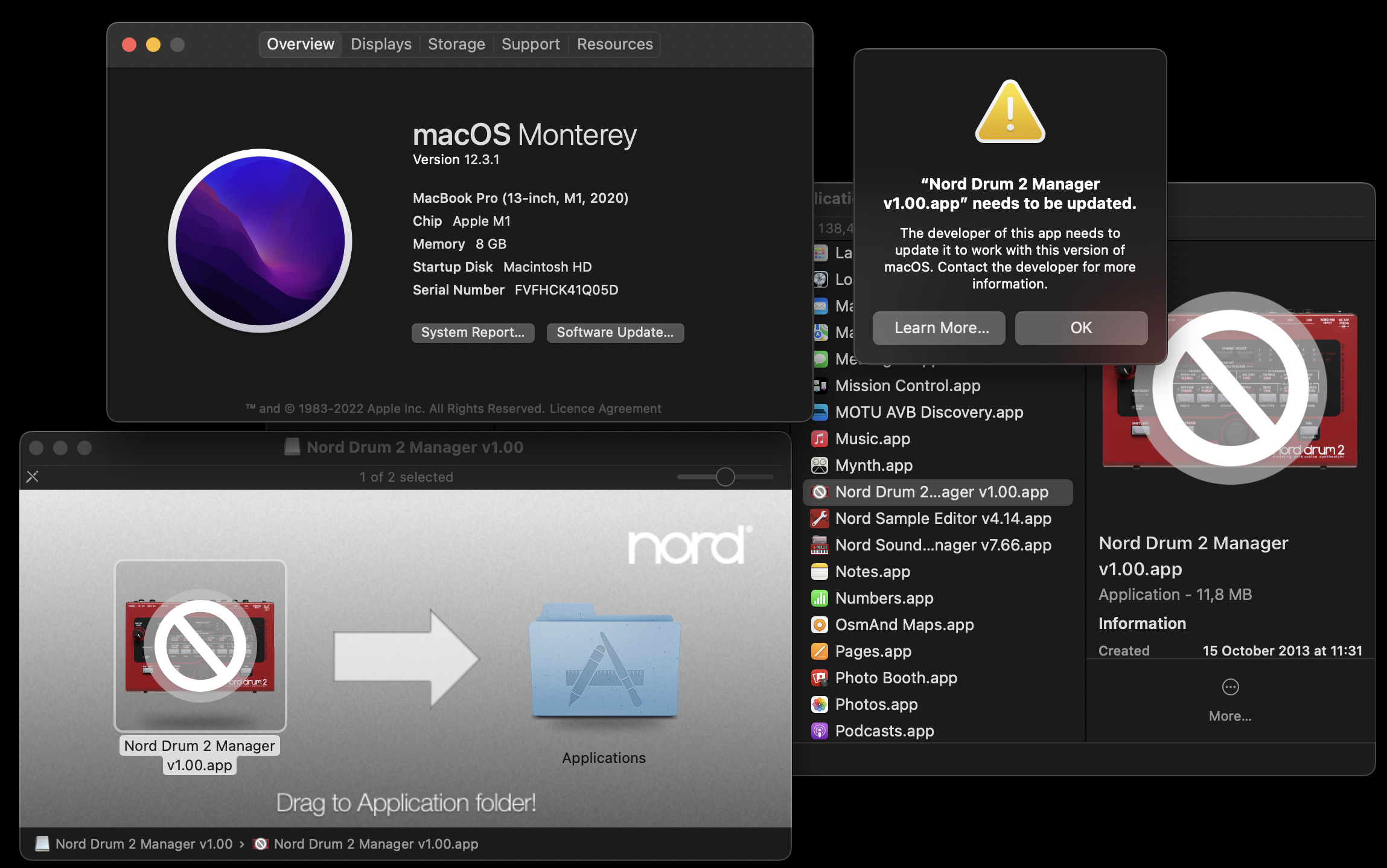
Task: Click the macOS Monterey logo in About This Mac
Action: [x=260, y=241]
